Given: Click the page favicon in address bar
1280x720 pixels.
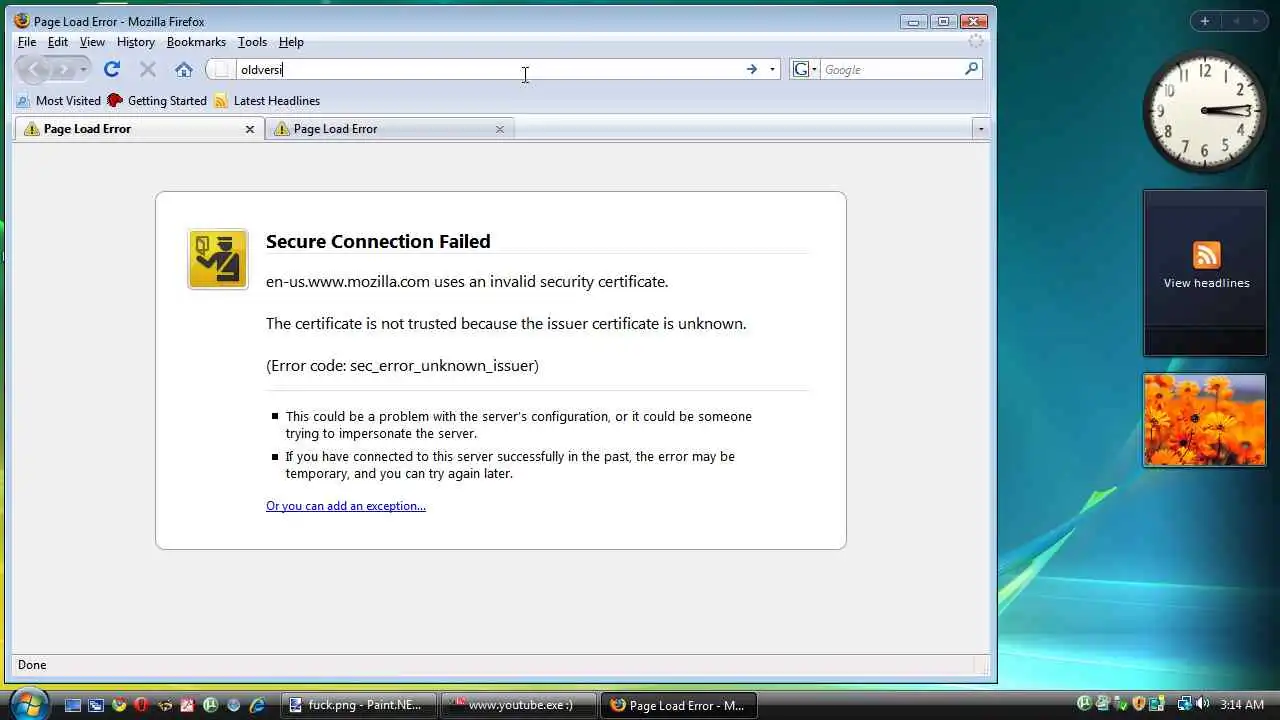Looking at the screenshot, I should coord(222,70).
